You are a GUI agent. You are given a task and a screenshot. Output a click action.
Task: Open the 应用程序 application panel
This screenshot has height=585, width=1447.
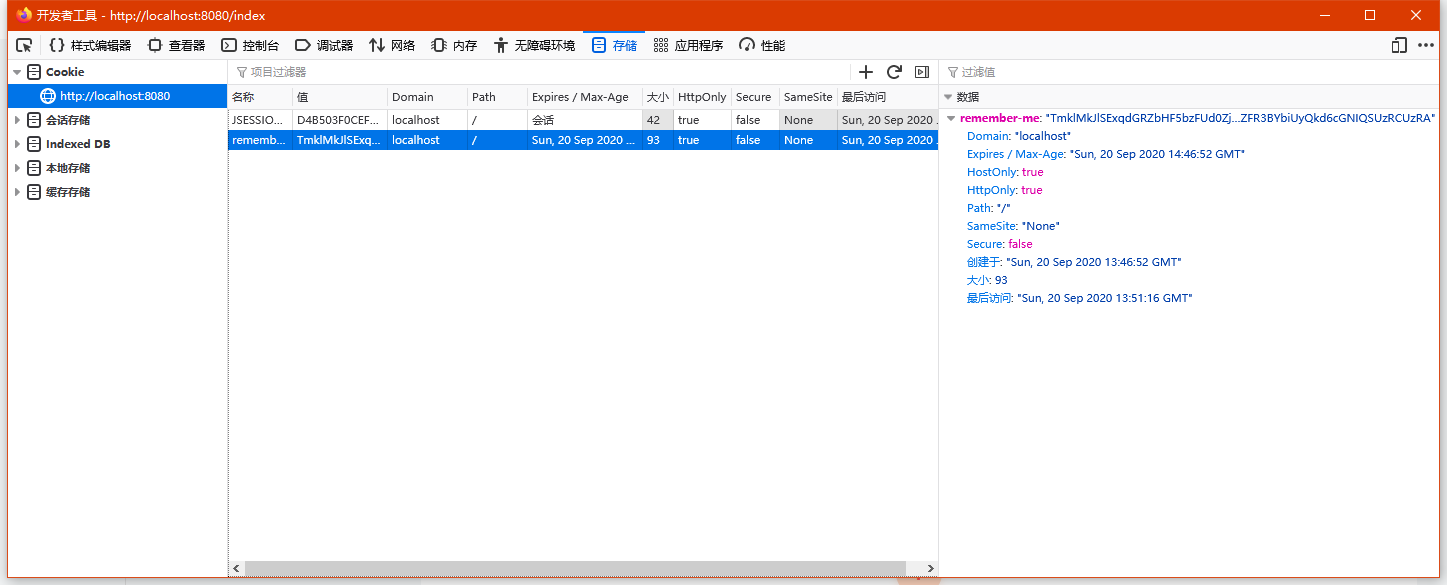tap(688, 45)
